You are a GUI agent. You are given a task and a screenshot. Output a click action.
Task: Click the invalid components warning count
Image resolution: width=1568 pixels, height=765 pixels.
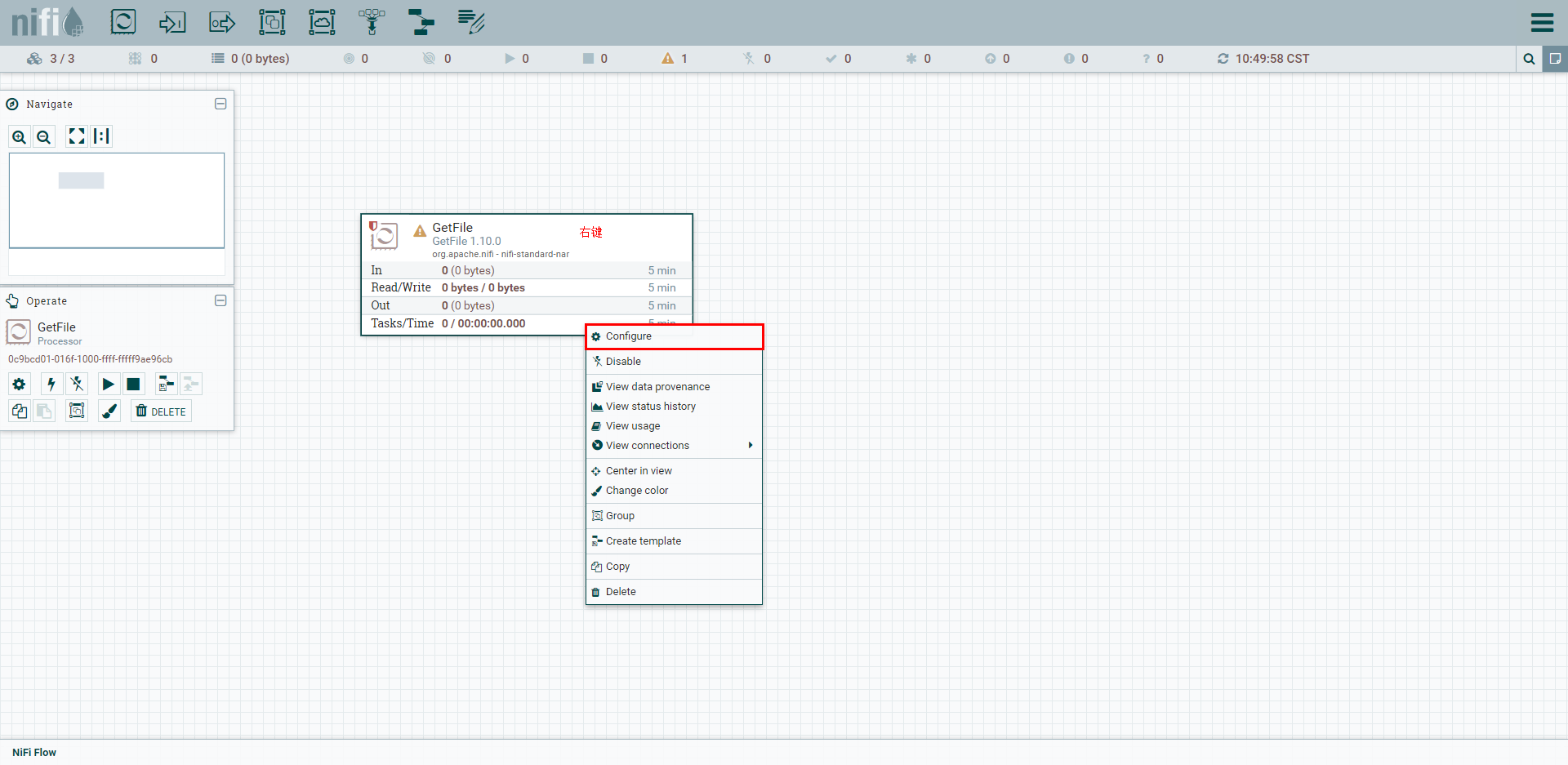pos(675,59)
